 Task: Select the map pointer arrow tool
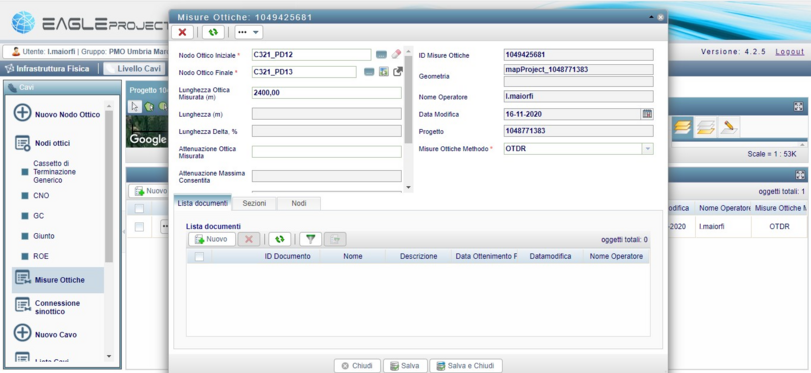pyautogui.click(x=134, y=107)
